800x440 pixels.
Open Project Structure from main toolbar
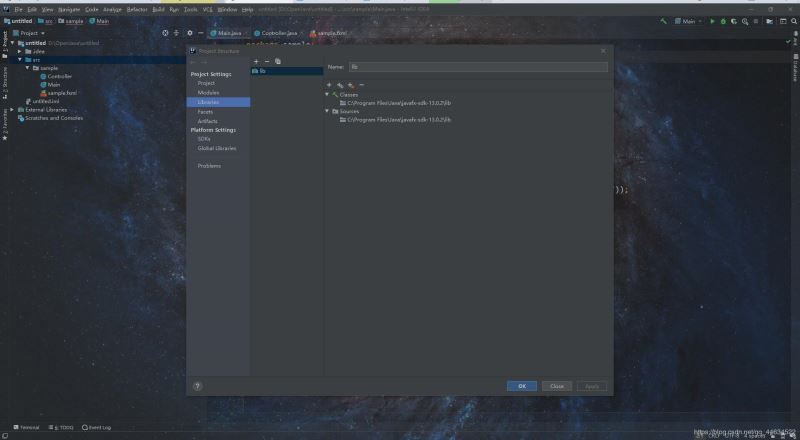point(769,21)
